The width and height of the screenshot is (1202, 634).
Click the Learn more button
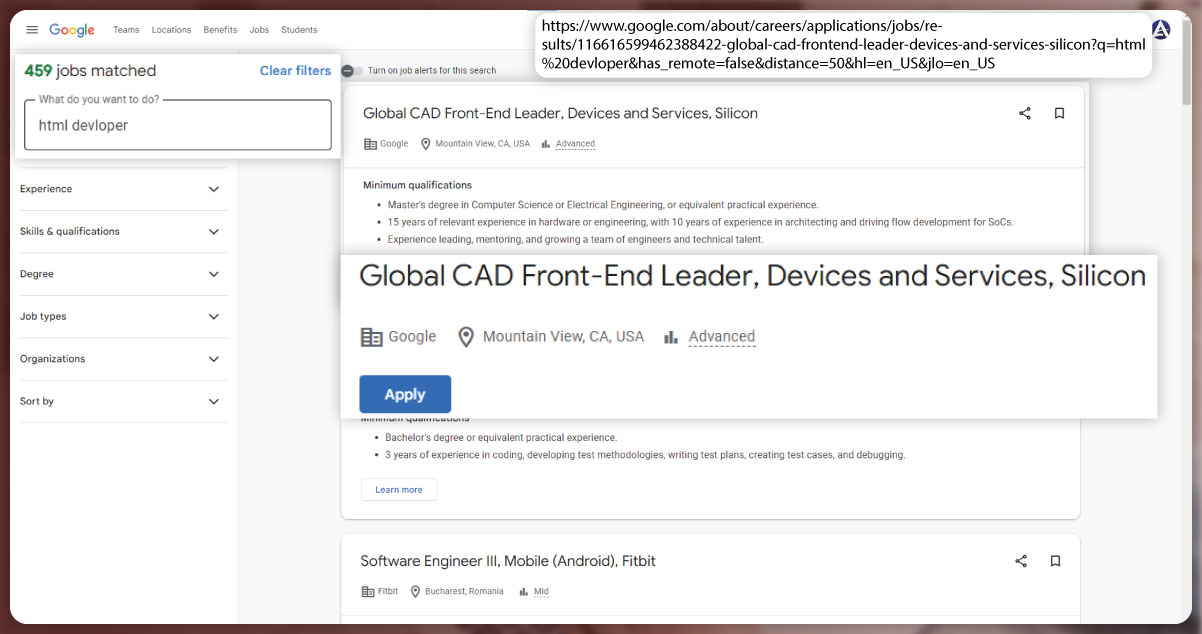coord(399,490)
